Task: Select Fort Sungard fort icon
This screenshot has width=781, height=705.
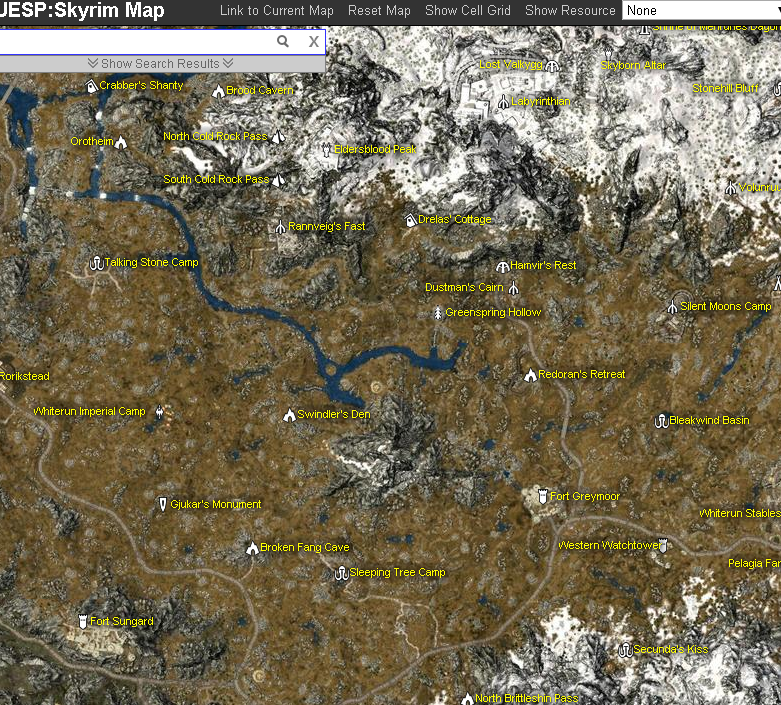Action: coord(83,621)
